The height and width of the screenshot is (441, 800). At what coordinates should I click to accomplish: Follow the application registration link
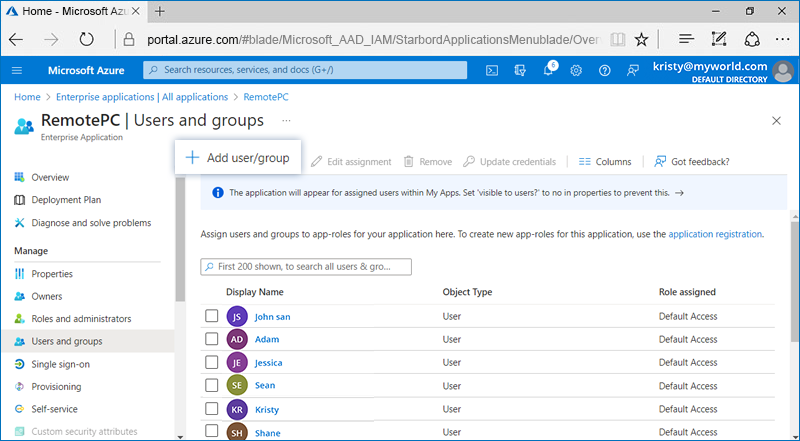coord(714,234)
